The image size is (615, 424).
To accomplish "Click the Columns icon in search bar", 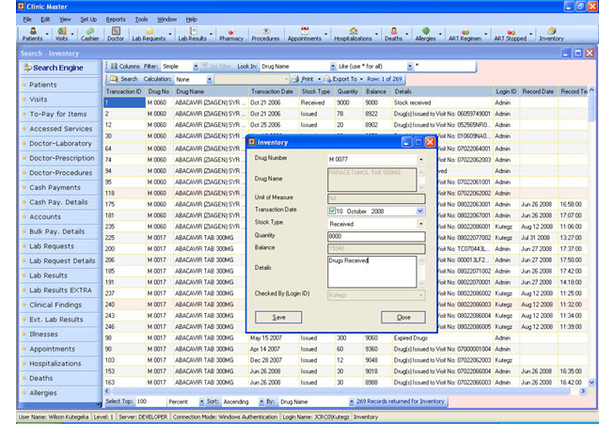I will 114,66.
